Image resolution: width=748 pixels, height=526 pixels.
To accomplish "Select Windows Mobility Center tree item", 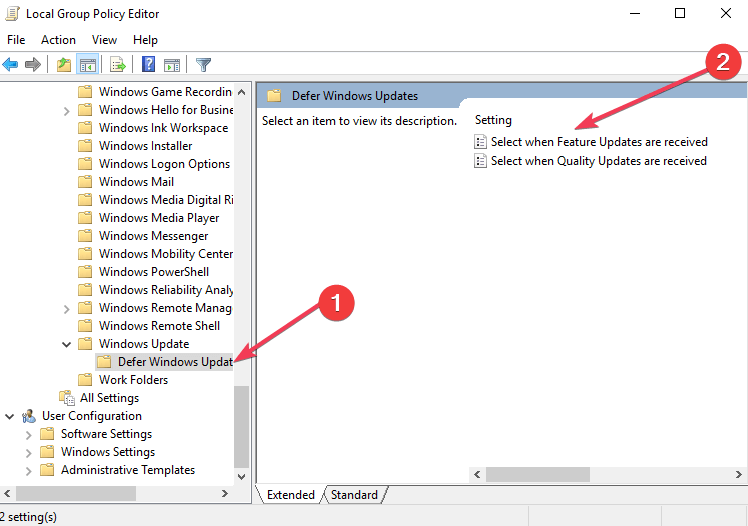I will 166,254.
